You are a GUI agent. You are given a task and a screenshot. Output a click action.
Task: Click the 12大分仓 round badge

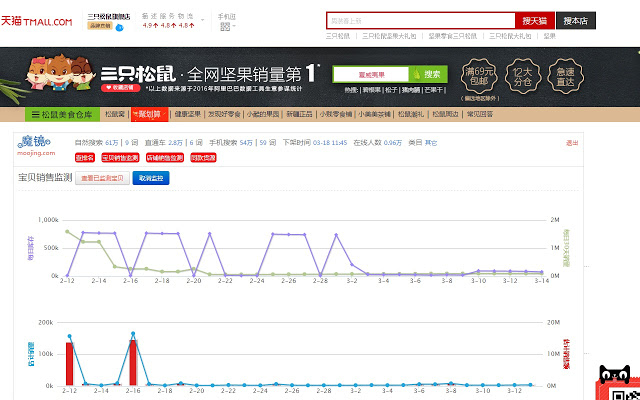pos(522,76)
